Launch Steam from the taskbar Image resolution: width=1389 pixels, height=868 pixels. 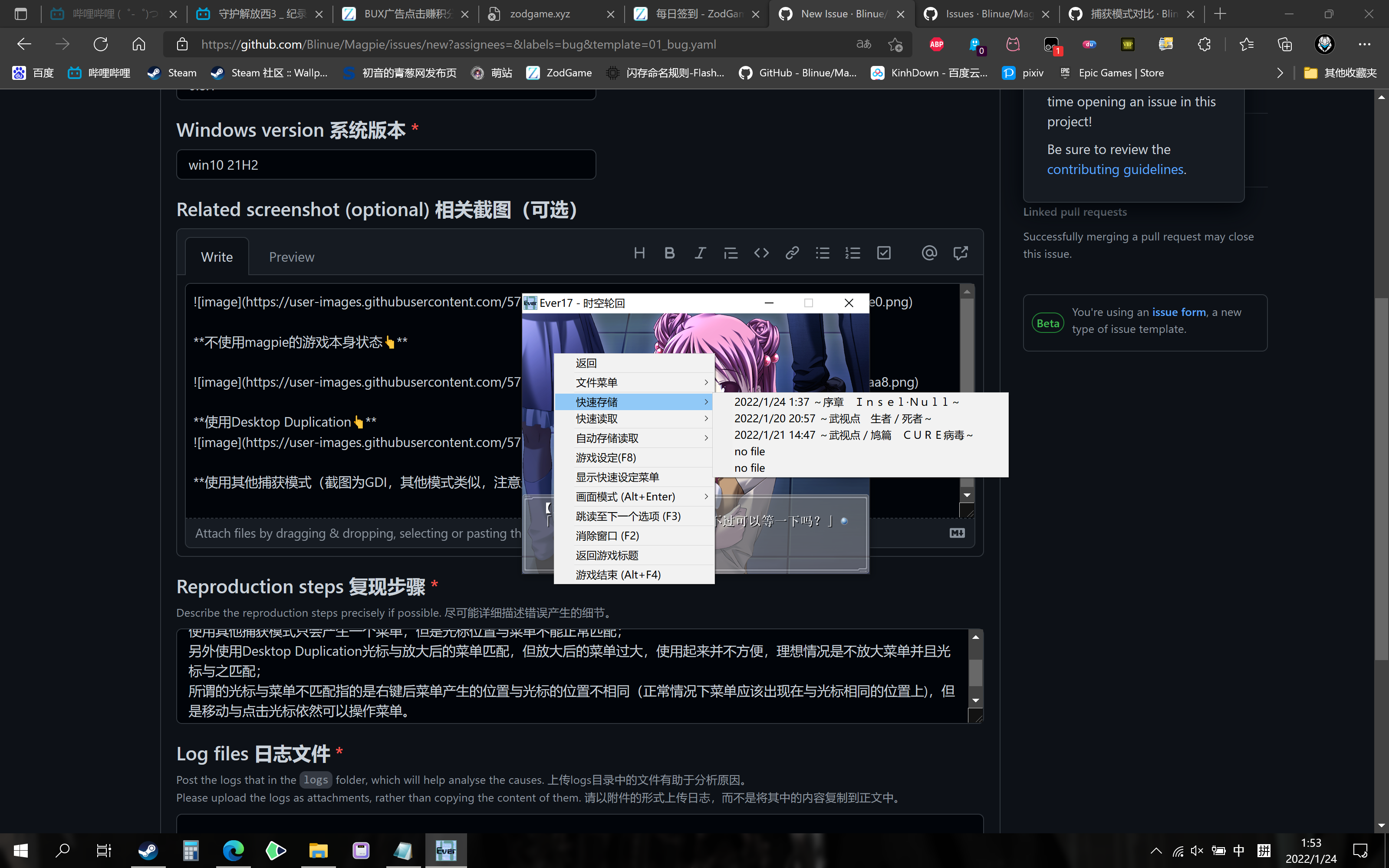pyautogui.click(x=148, y=850)
